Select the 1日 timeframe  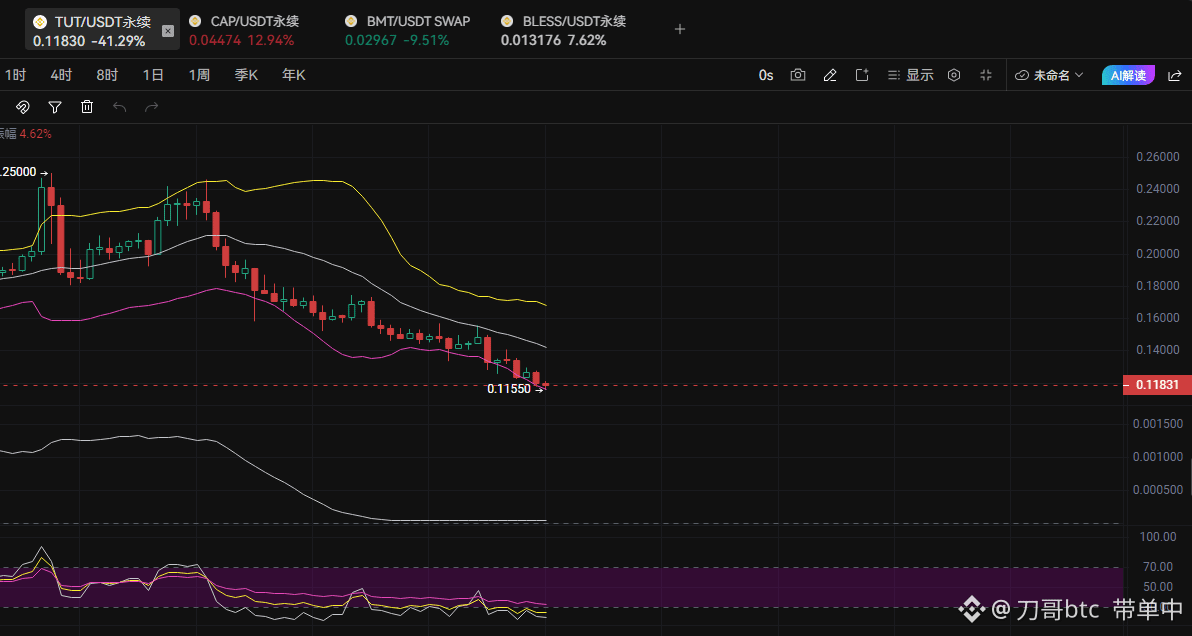tap(154, 75)
